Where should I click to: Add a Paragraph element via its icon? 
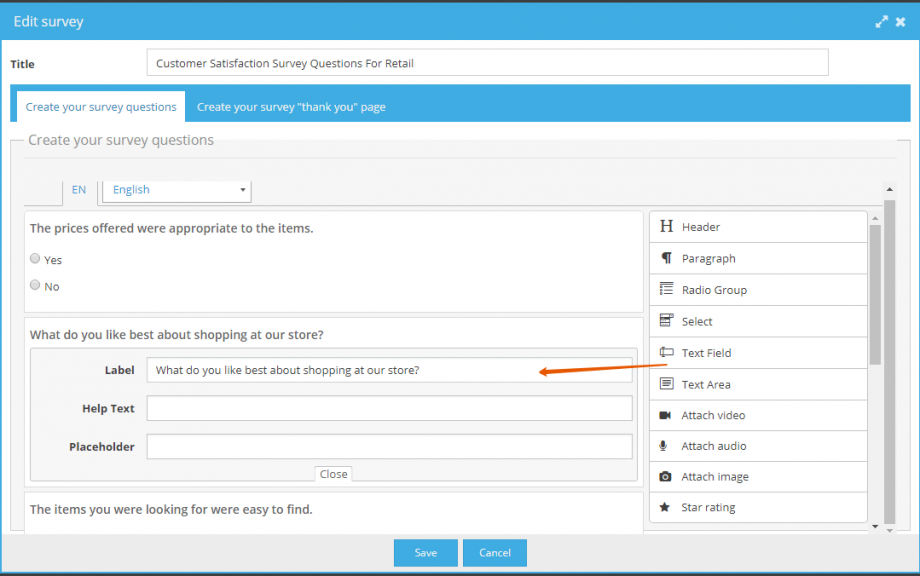click(666, 258)
